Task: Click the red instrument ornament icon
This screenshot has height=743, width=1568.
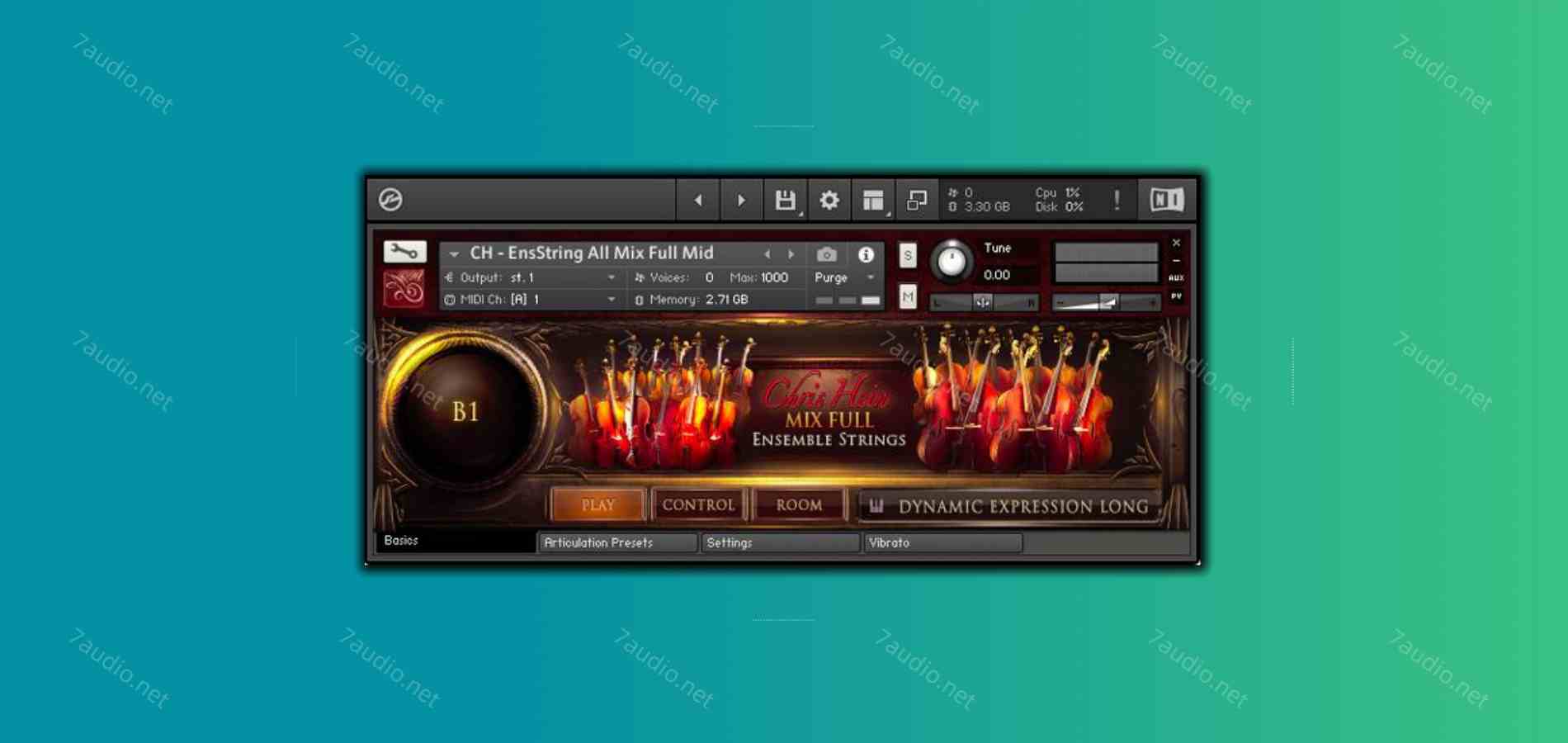Action: (404, 288)
